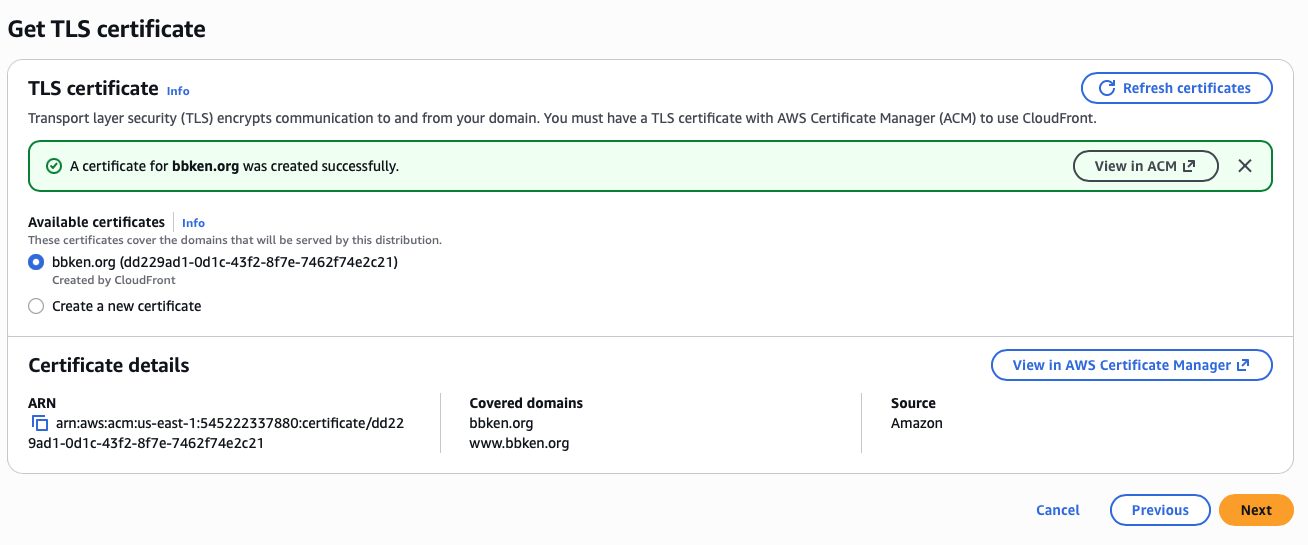Click external-link icon on View in AWS Certificate Manager

1243,365
